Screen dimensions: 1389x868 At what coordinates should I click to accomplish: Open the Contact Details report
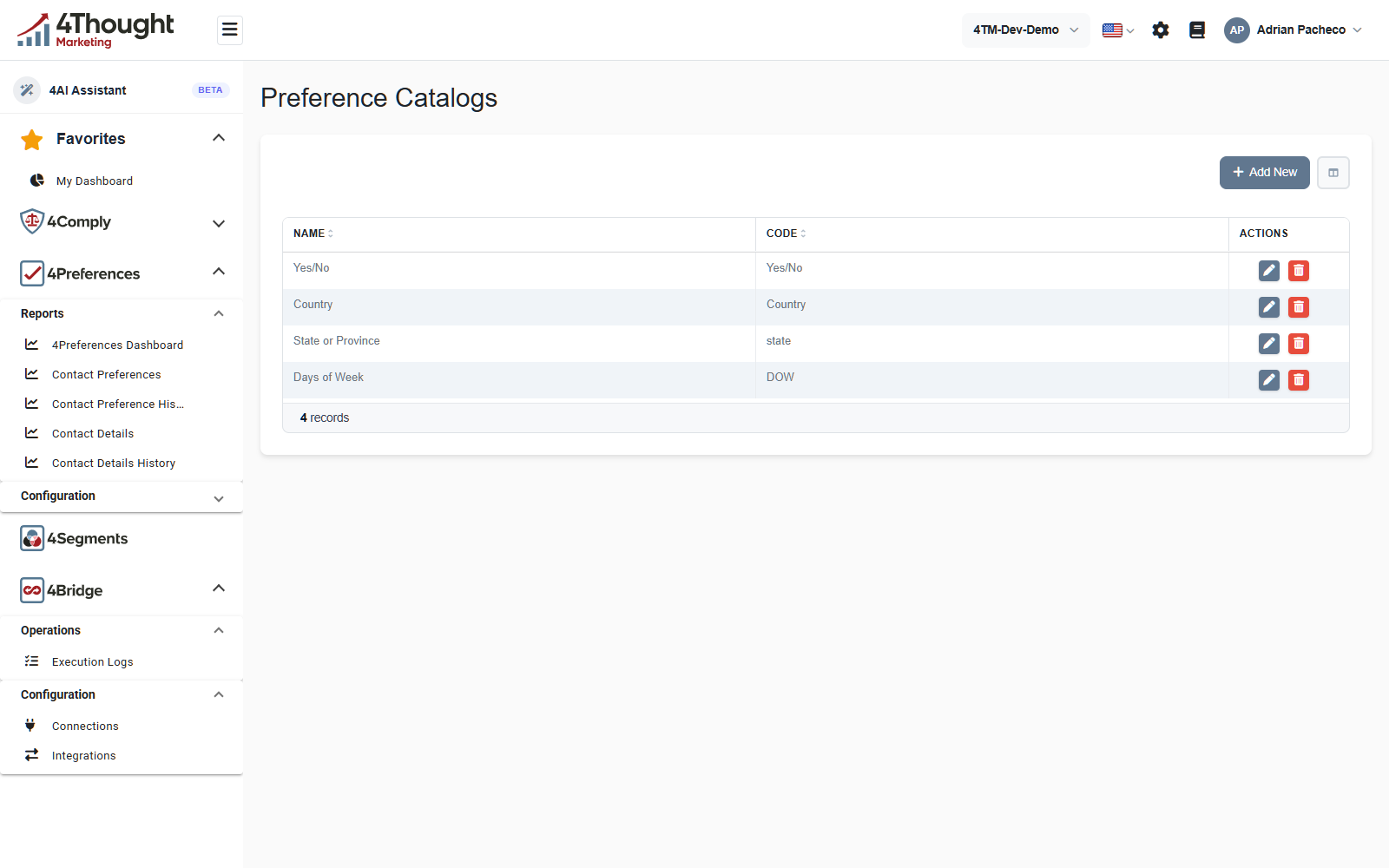point(93,433)
